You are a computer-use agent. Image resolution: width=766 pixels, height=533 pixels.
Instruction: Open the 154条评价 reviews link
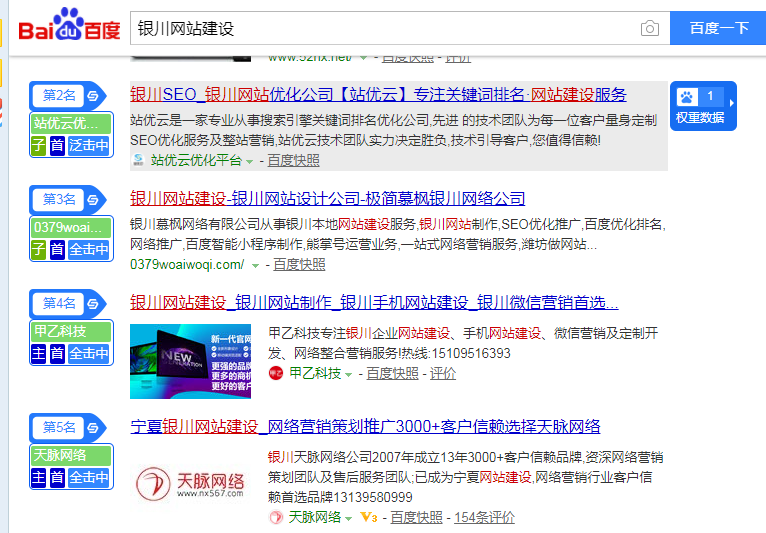(x=484, y=517)
